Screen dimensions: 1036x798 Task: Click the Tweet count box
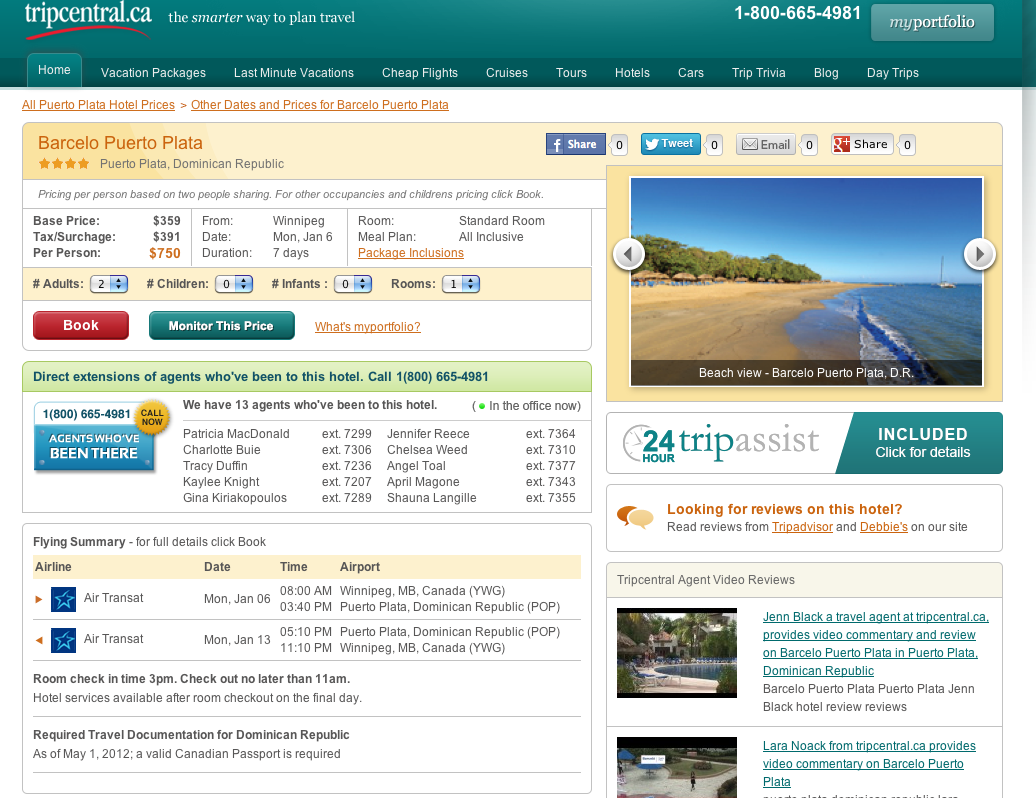(x=714, y=145)
